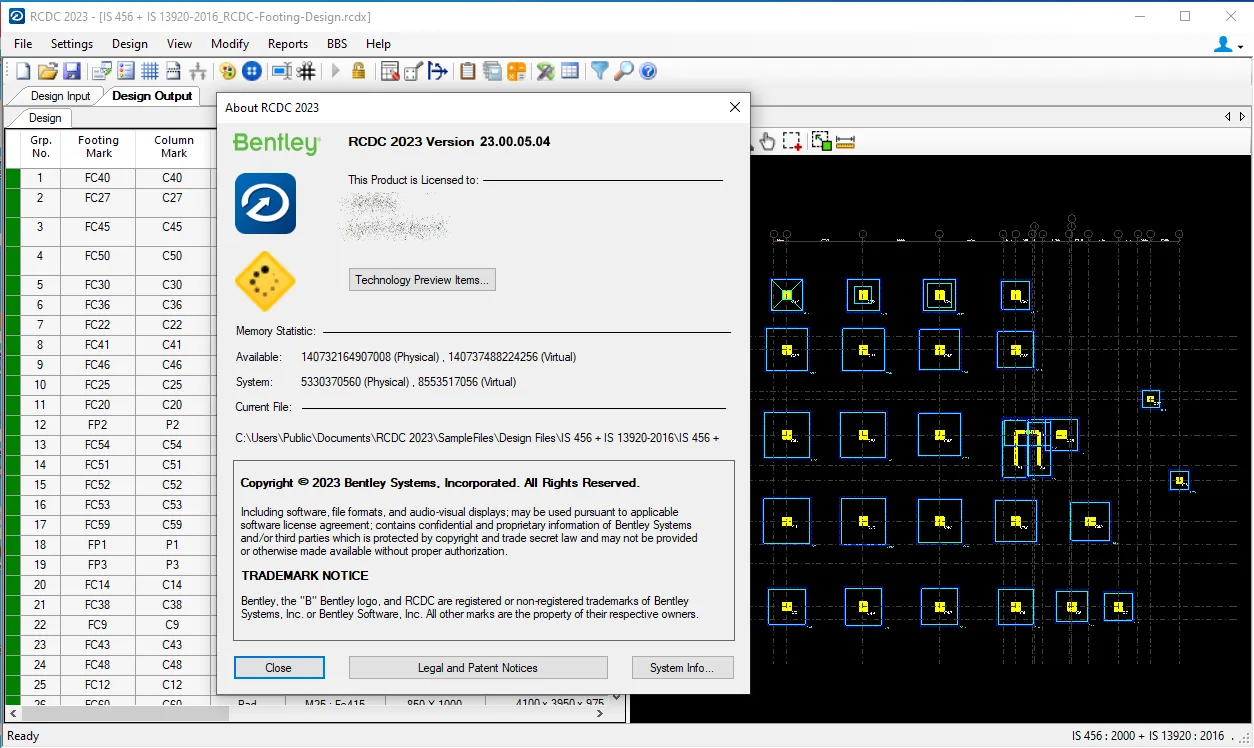
Task: Open Legal and Patent Notices
Action: 478,668
